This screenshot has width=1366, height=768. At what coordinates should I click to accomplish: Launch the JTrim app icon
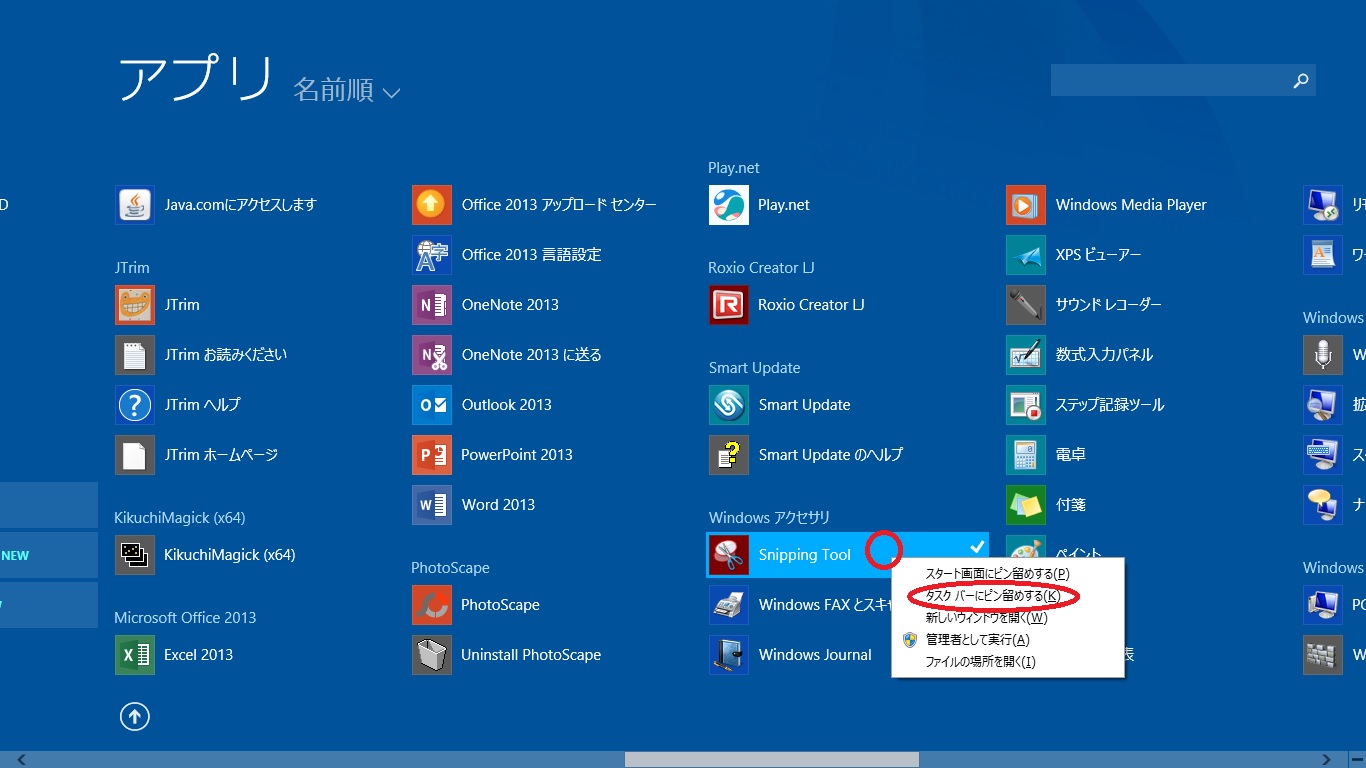pyautogui.click(x=135, y=305)
